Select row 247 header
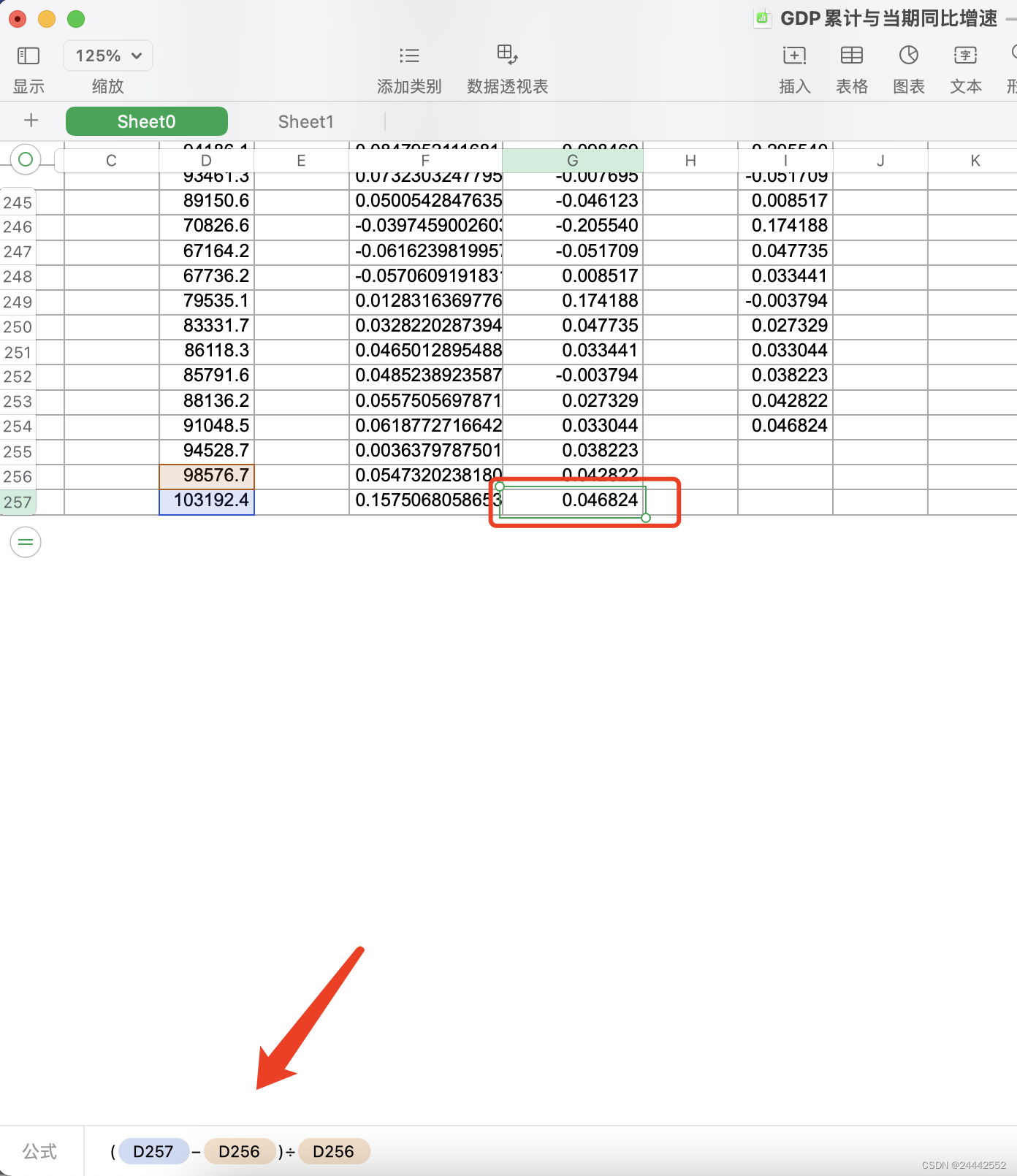This screenshot has width=1017, height=1176. tap(18, 252)
